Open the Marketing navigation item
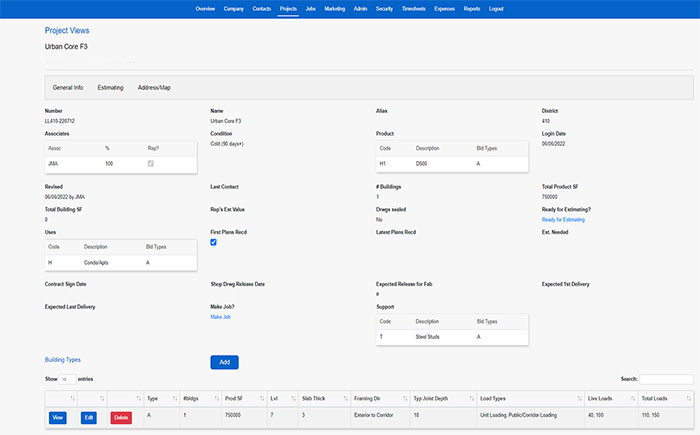This screenshot has width=700, height=435. tap(335, 8)
